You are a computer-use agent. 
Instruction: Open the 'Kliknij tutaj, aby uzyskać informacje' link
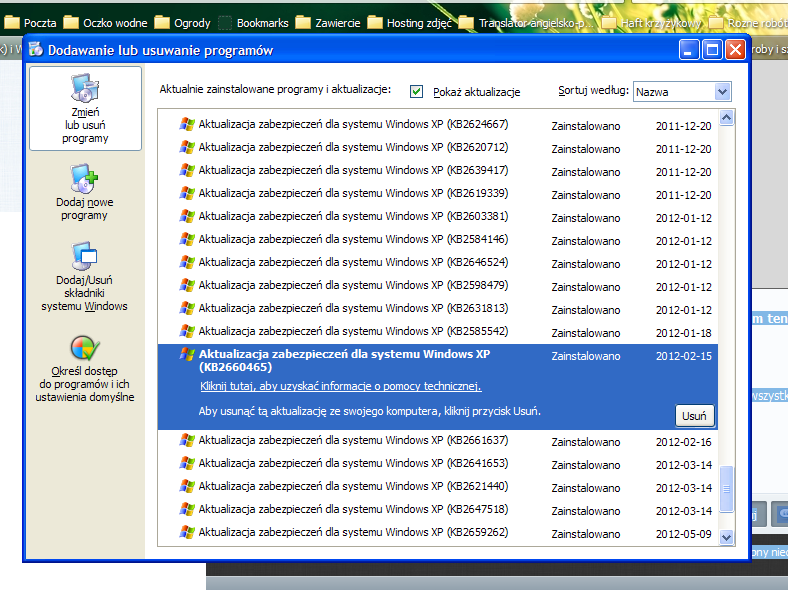(341, 386)
